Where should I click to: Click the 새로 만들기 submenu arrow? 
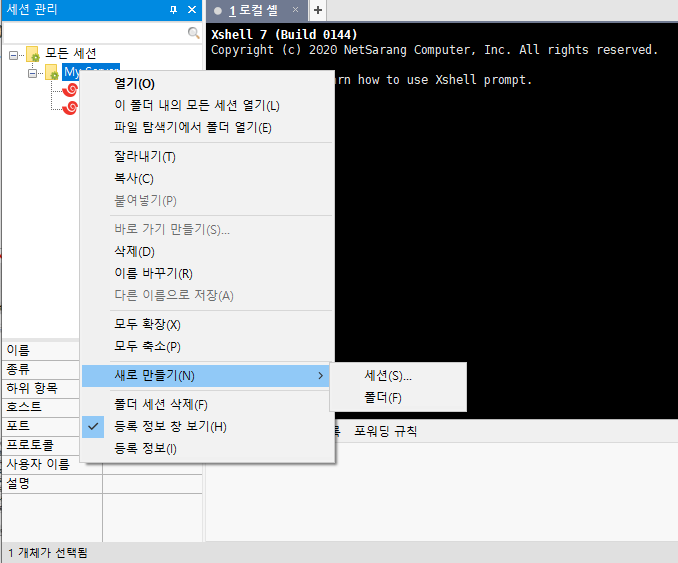(320, 376)
